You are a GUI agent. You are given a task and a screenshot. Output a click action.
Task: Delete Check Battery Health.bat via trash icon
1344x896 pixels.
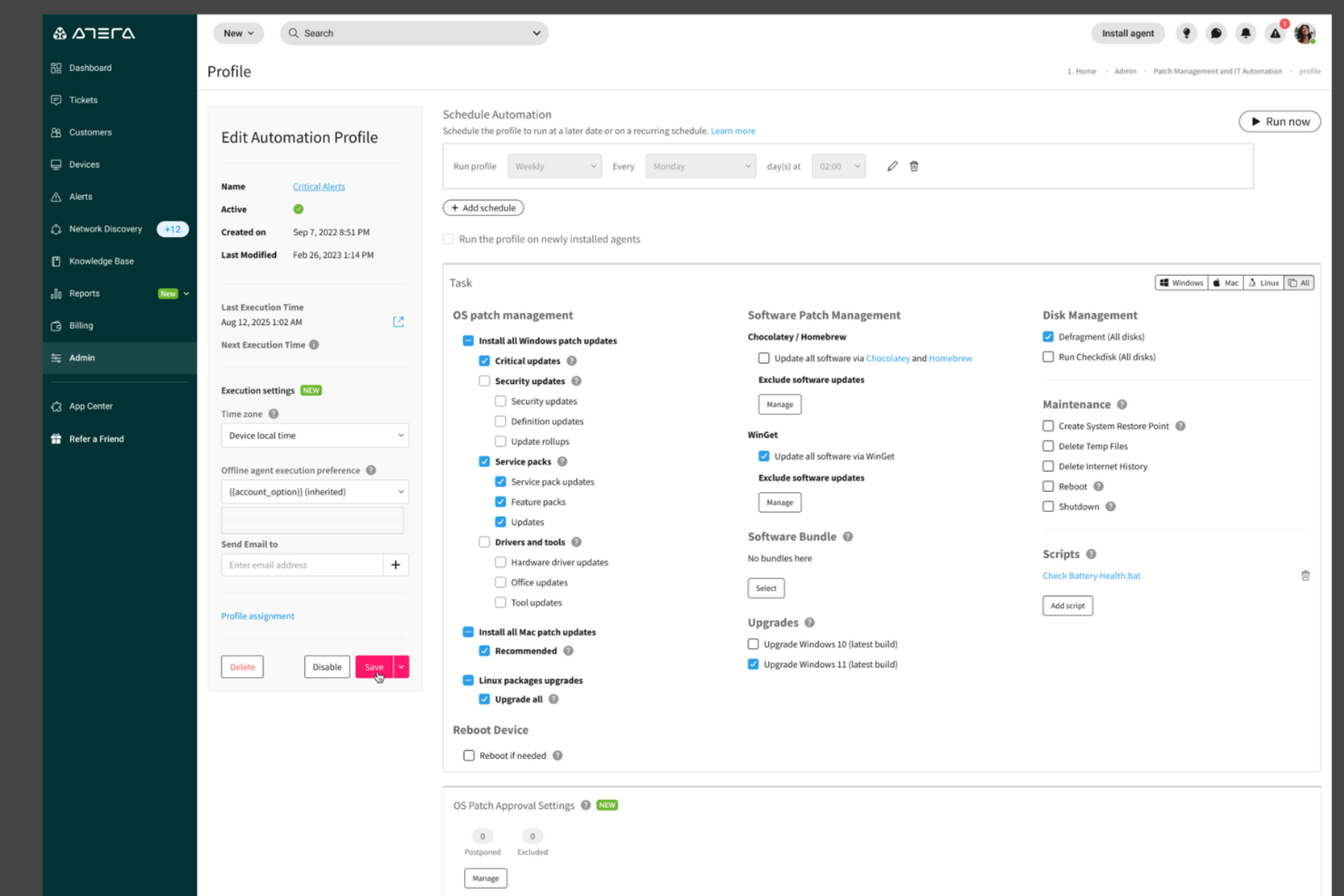coord(1306,576)
